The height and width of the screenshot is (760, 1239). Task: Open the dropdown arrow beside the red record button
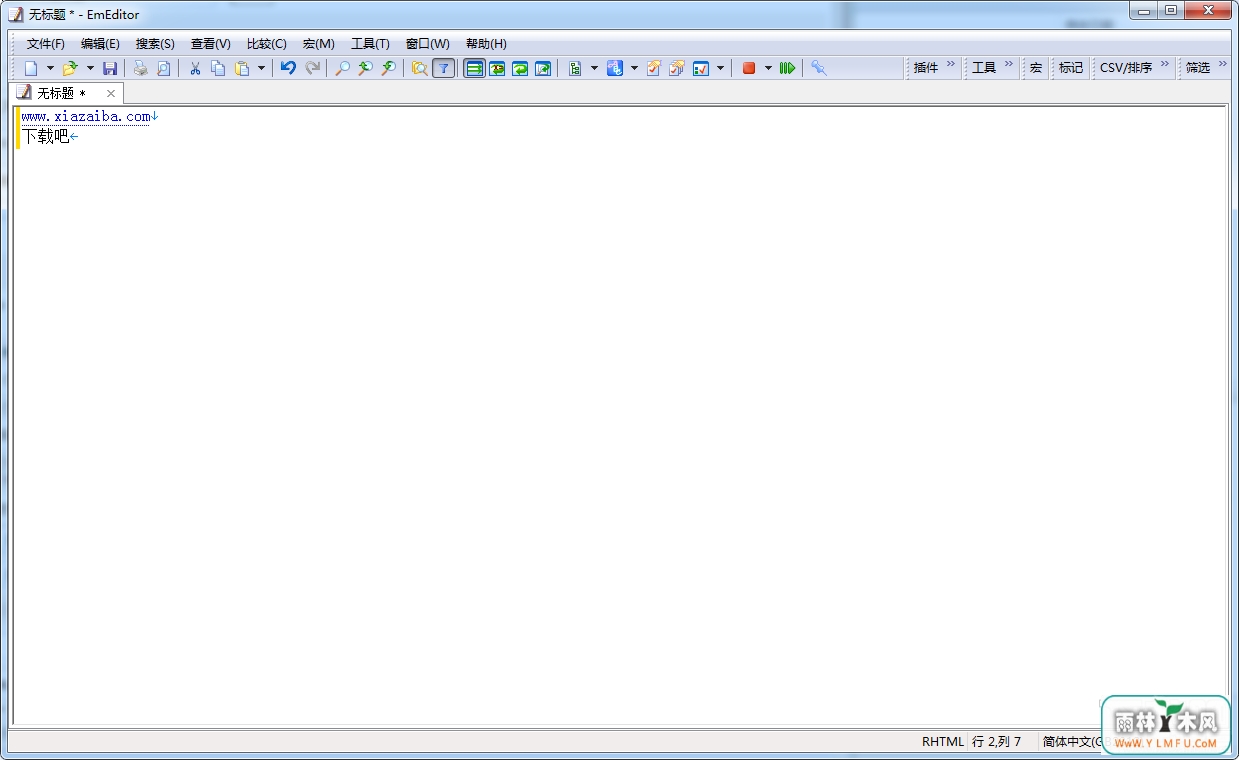(768, 68)
